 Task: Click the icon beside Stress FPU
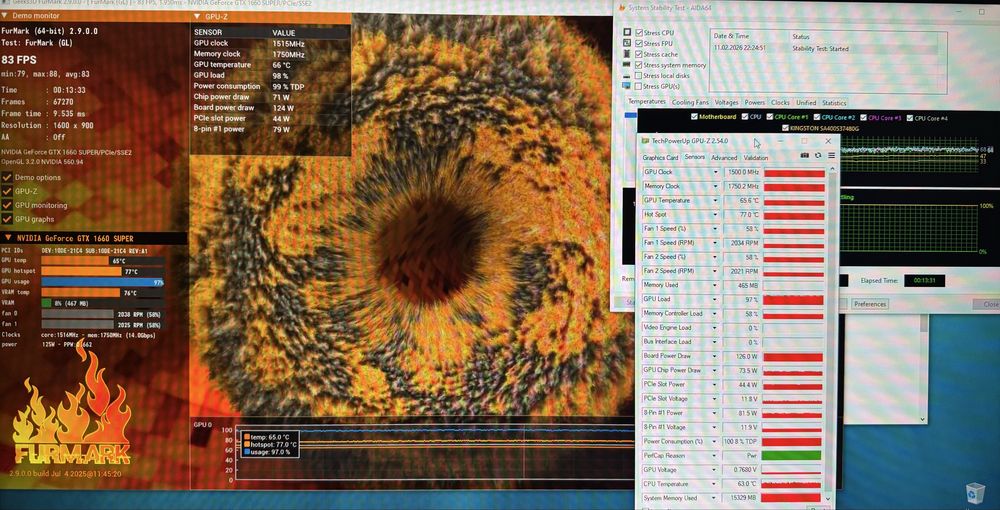[x=627, y=43]
